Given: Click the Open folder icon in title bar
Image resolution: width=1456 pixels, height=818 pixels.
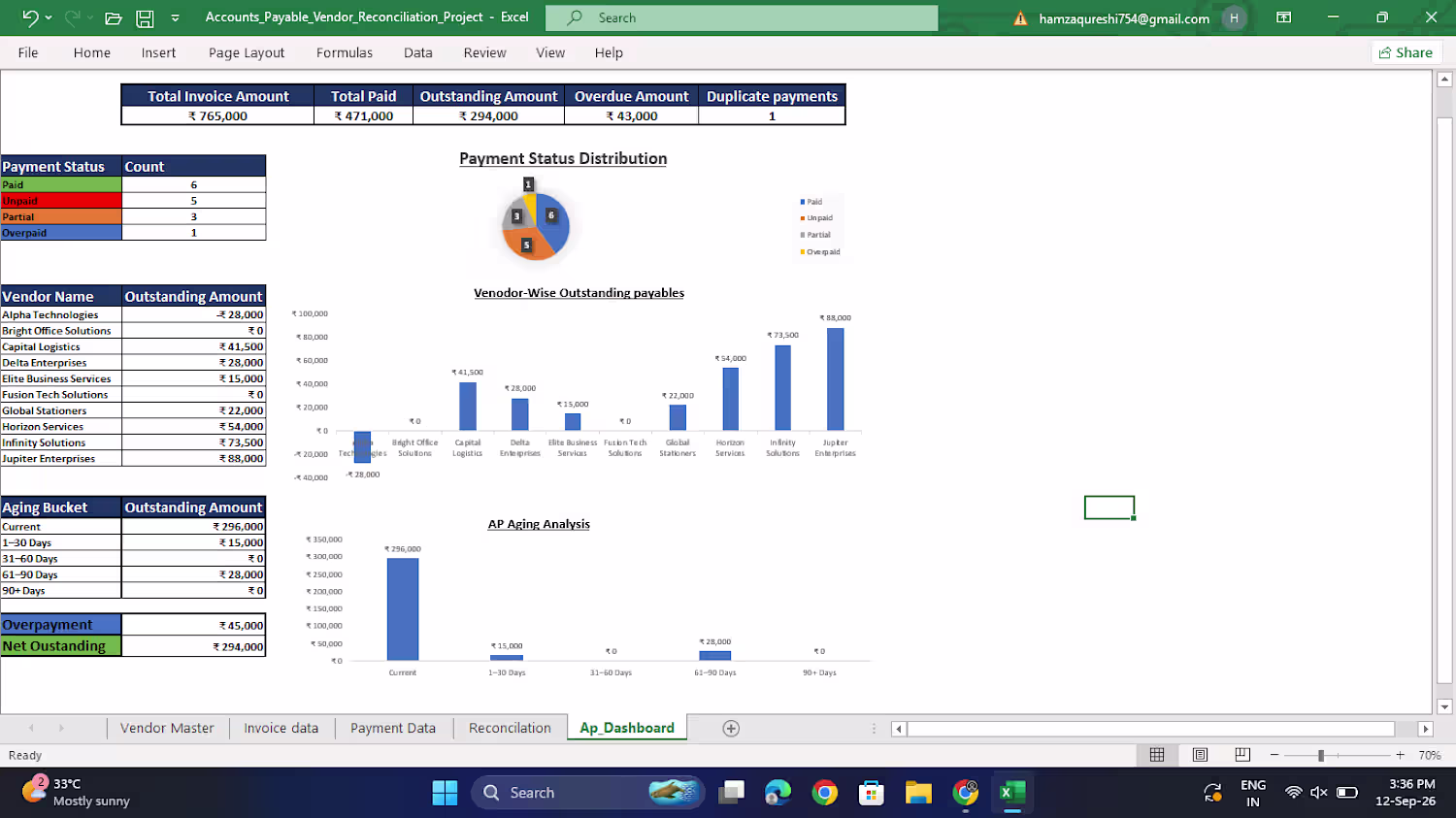Looking at the screenshot, I should [x=114, y=17].
